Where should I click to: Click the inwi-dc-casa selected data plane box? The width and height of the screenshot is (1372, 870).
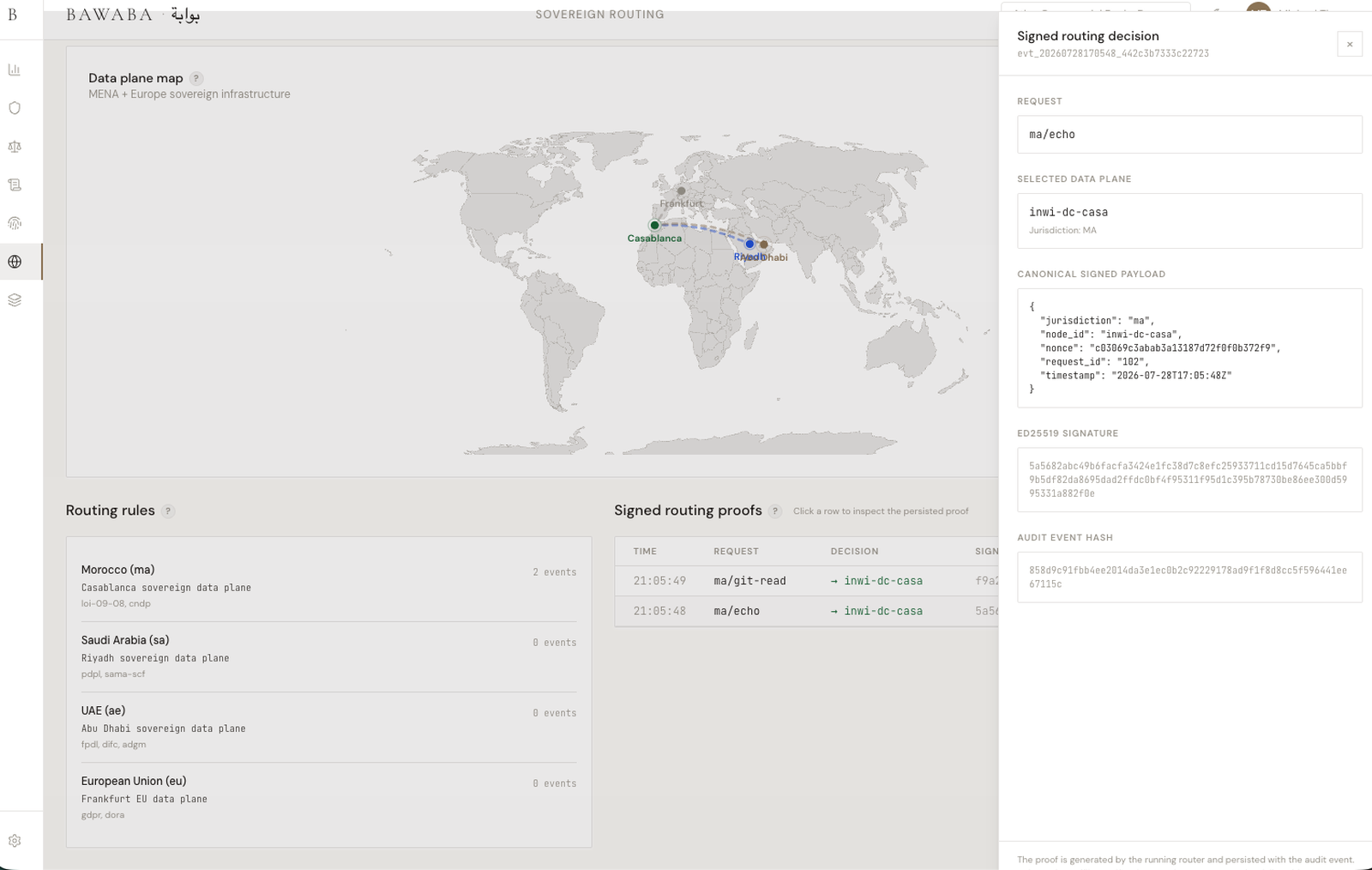1189,221
